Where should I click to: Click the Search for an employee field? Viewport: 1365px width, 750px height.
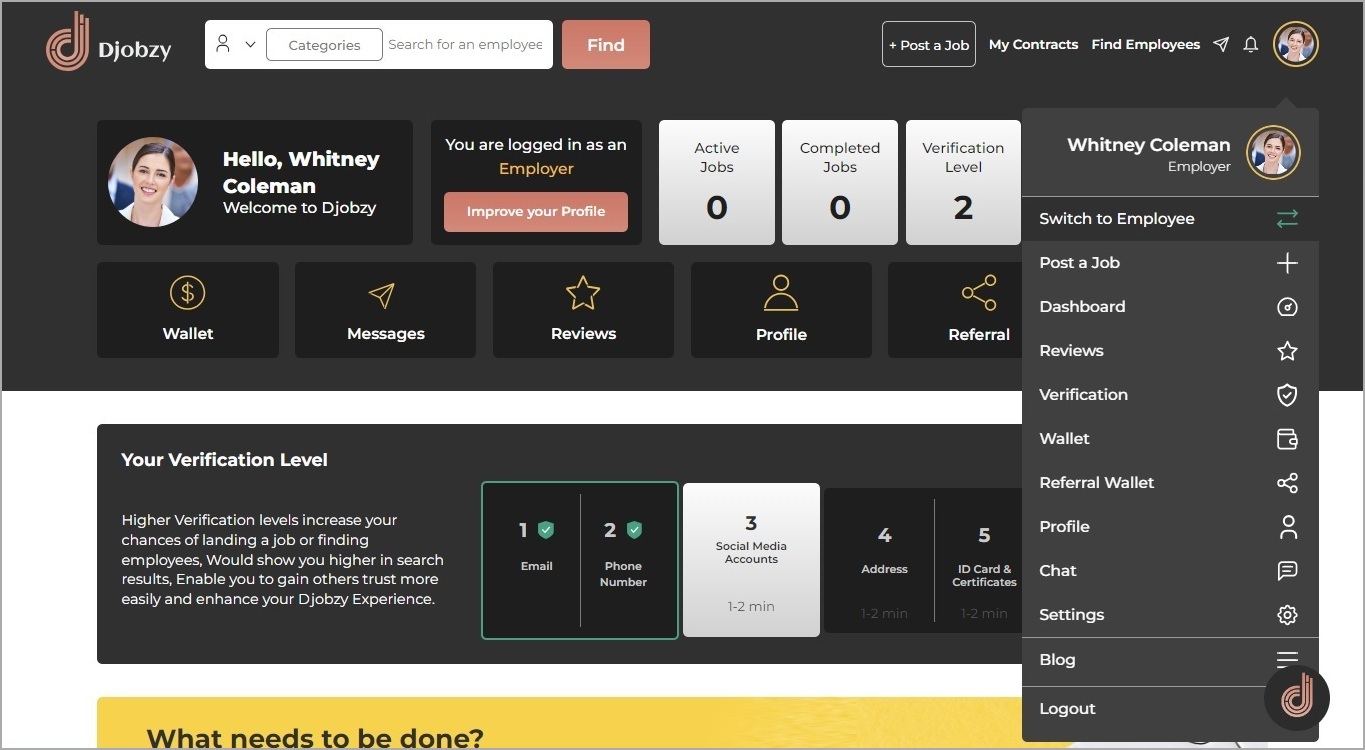coord(465,45)
